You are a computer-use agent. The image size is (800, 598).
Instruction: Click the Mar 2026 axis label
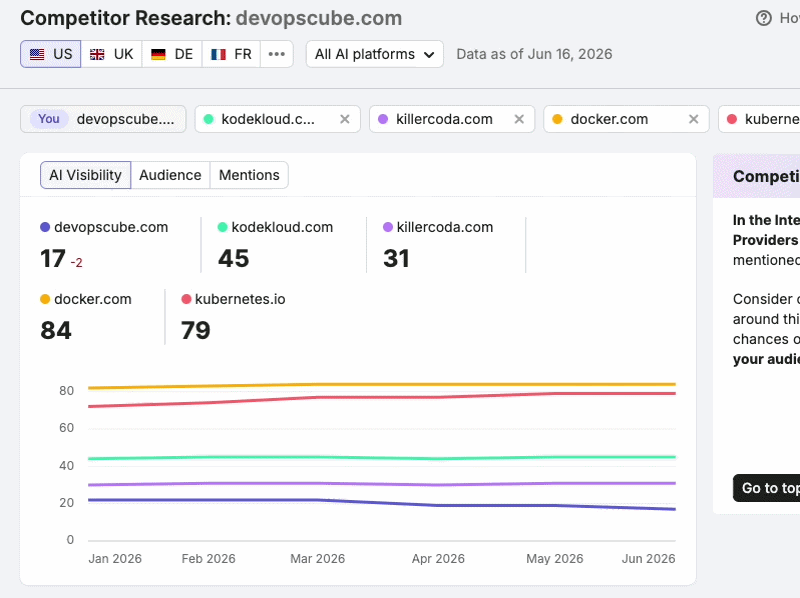[x=317, y=559]
